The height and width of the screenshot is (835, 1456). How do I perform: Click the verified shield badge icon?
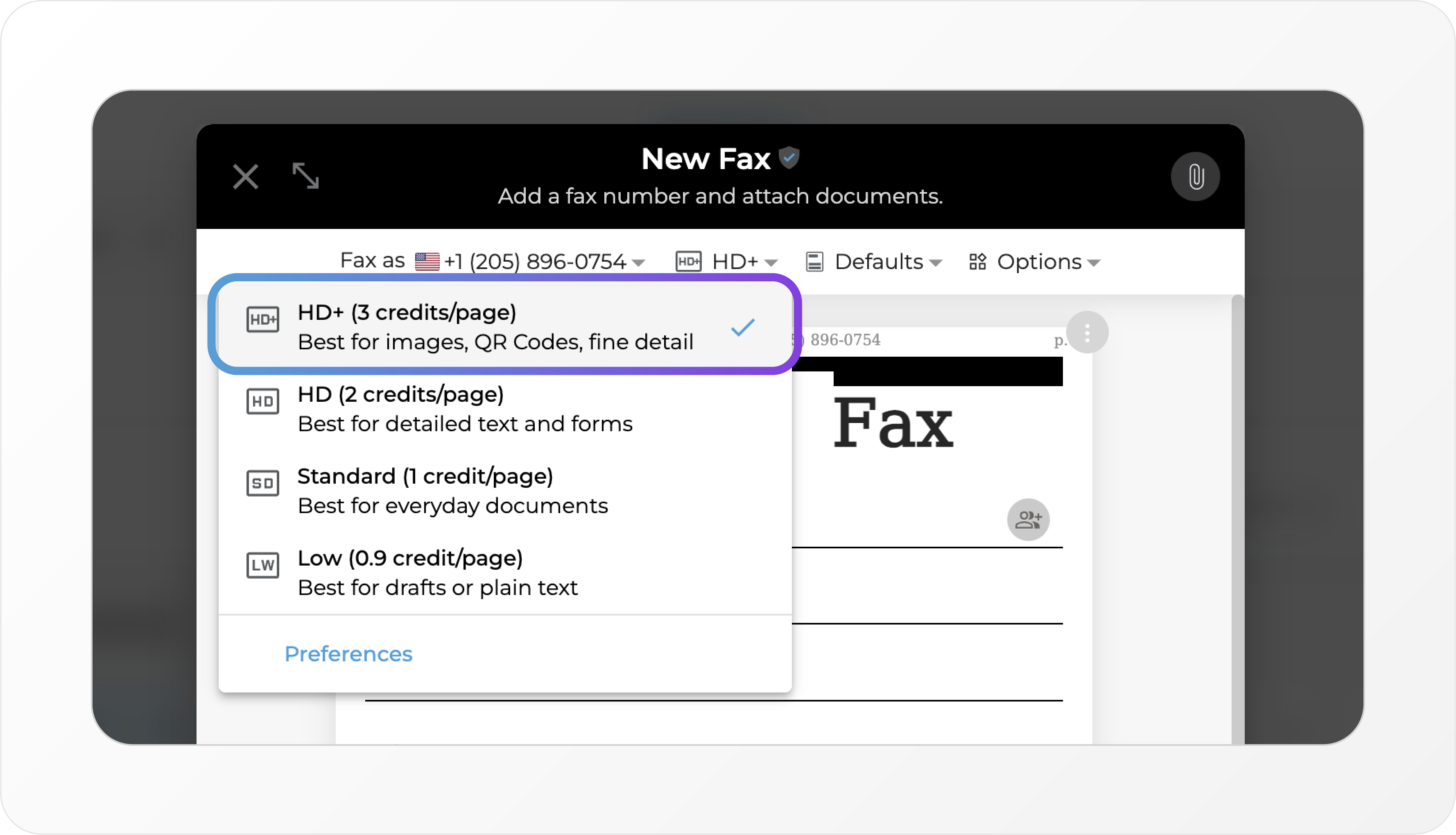789,157
